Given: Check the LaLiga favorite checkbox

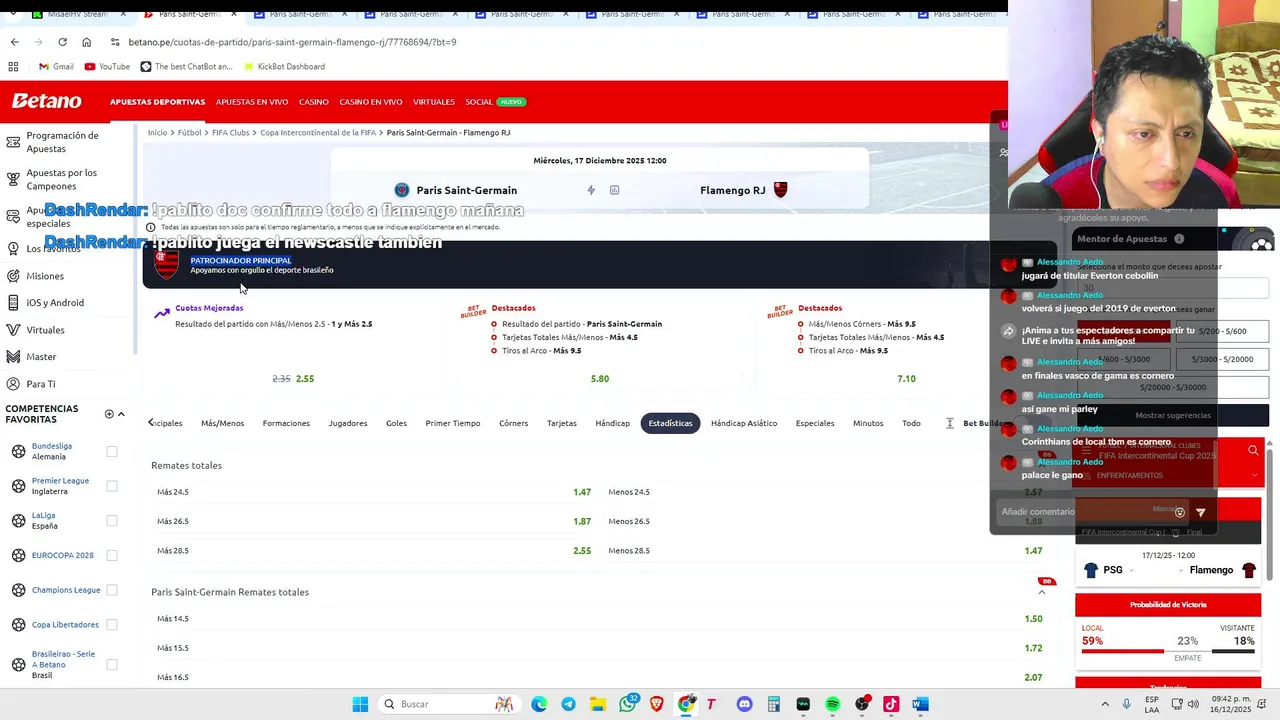Looking at the screenshot, I should 112,521.
